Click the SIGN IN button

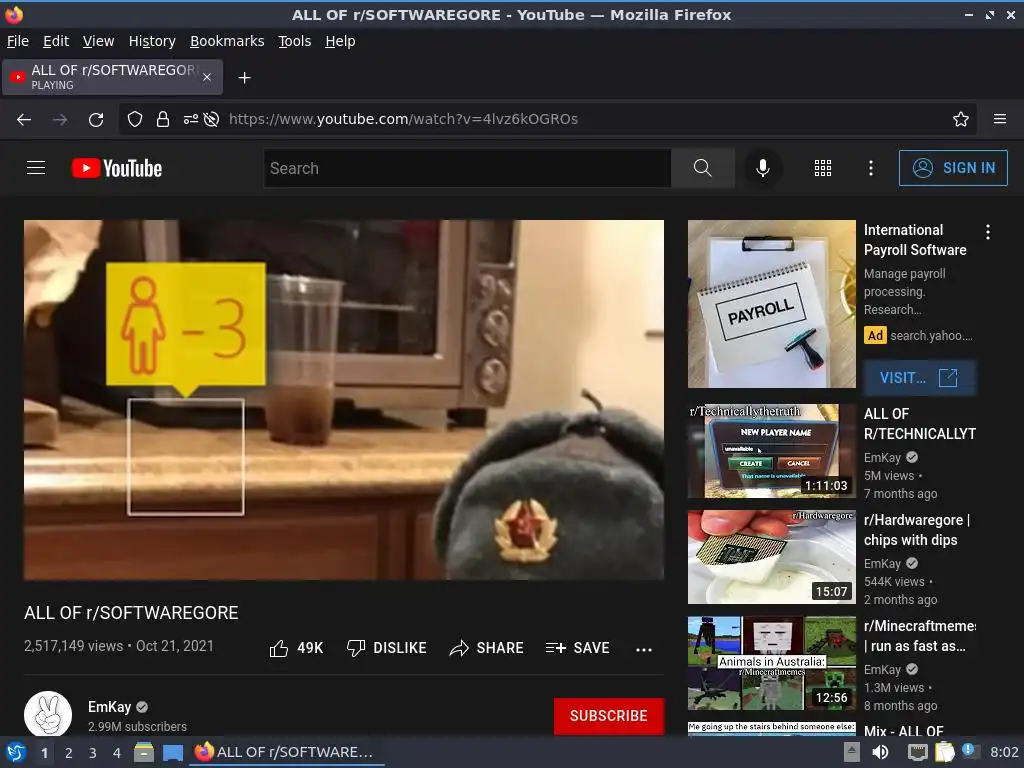point(953,168)
